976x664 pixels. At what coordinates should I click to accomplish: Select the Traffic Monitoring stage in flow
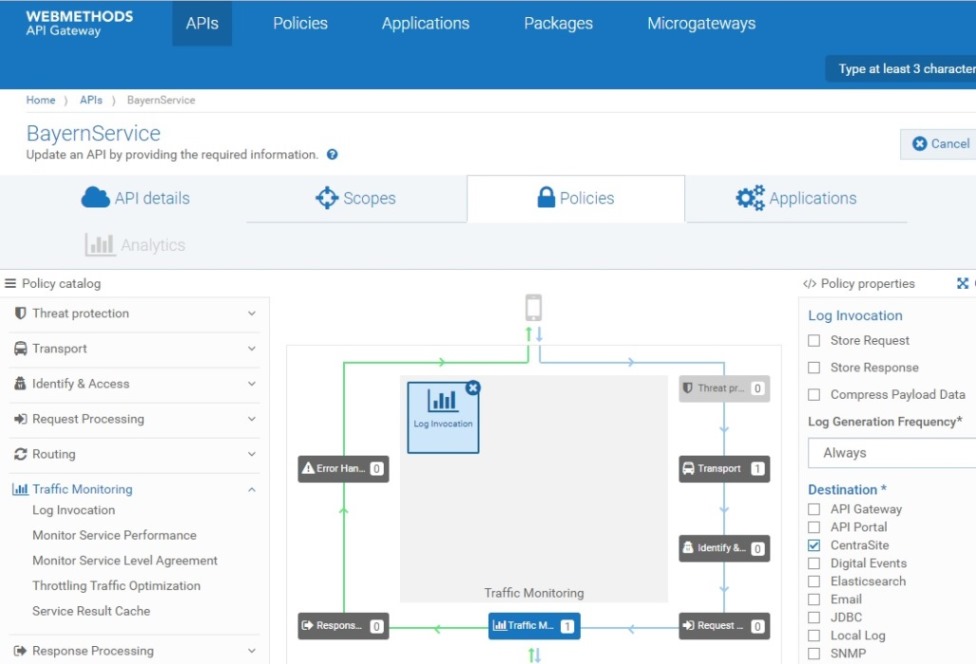pyautogui.click(x=534, y=626)
